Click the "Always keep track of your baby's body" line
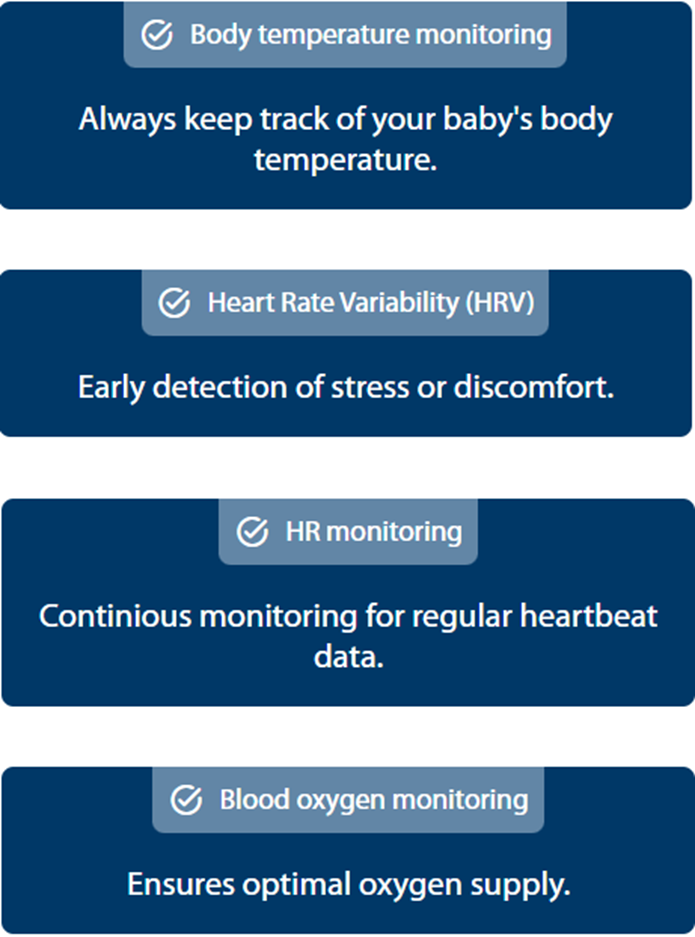The image size is (695, 937). tap(346, 120)
